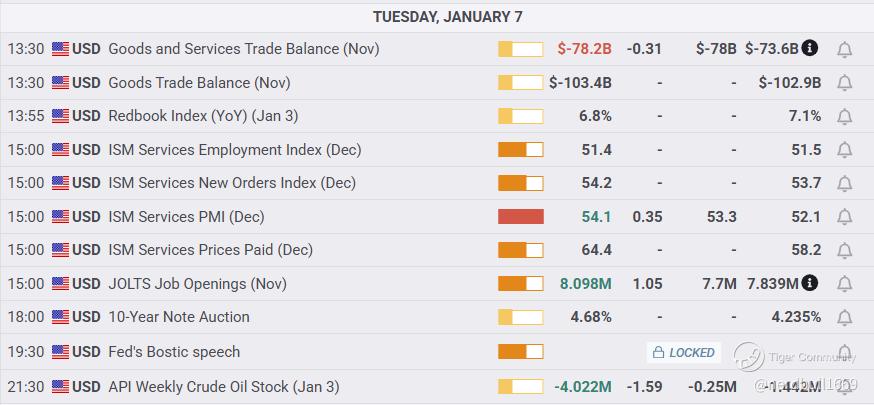Click the lock icon on Bostic speech row
The height and width of the screenshot is (405, 874).
[x=658, y=352]
